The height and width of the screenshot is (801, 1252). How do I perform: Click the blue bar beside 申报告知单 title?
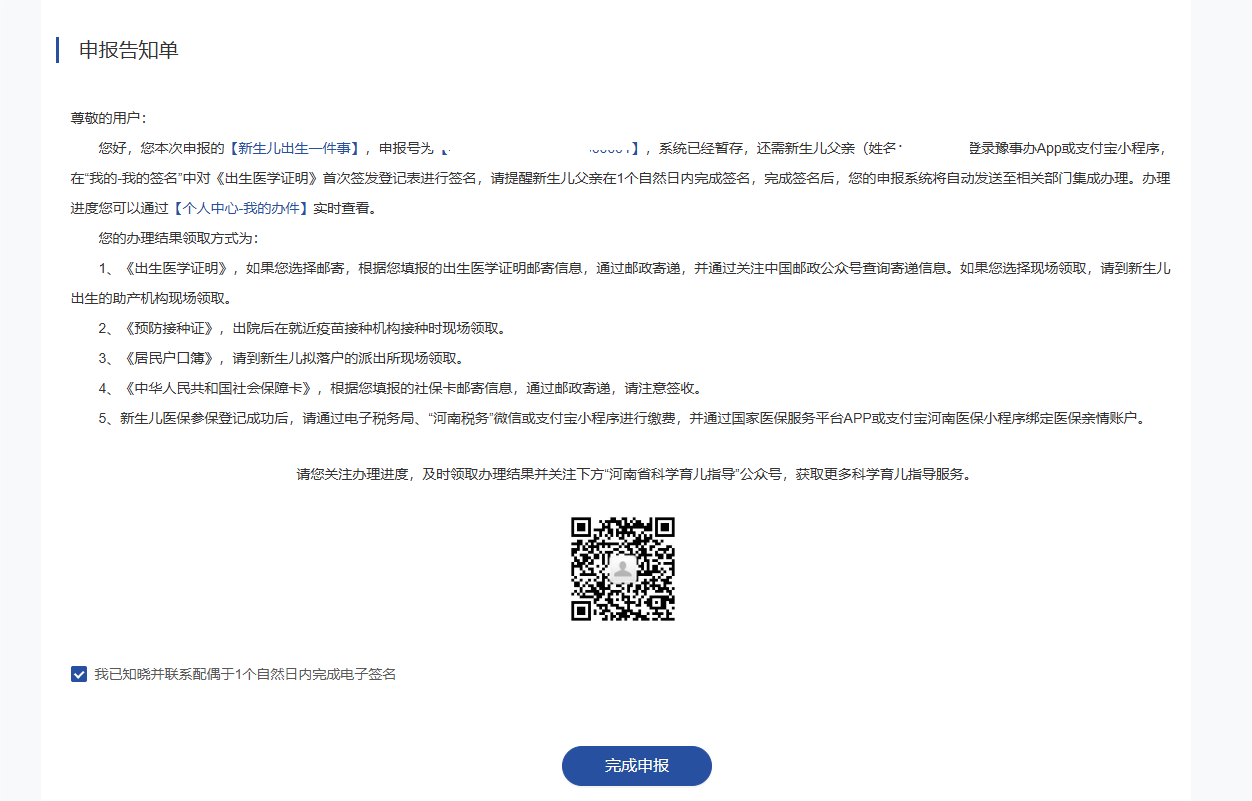[x=58, y=50]
